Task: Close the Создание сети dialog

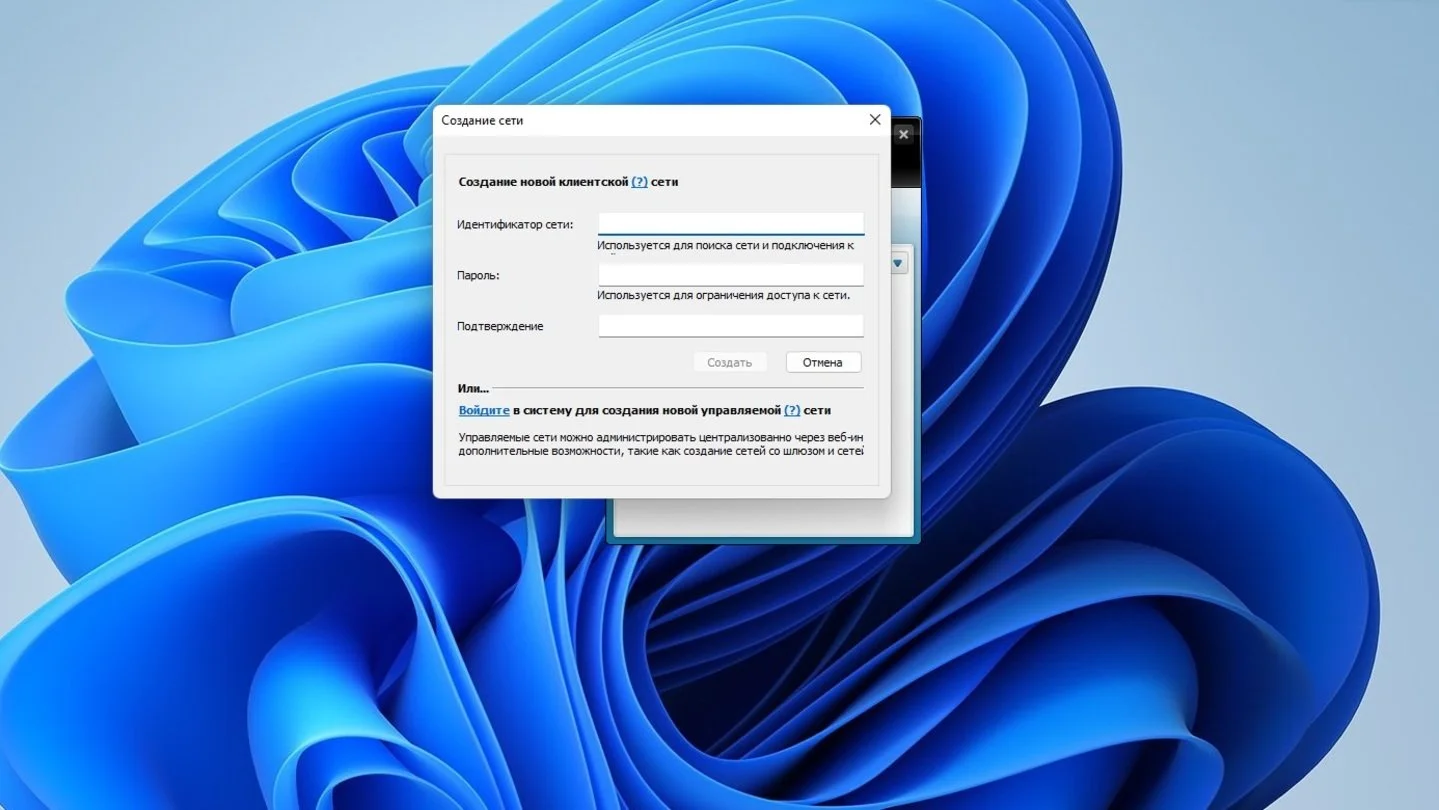Action: tap(875, 120)
